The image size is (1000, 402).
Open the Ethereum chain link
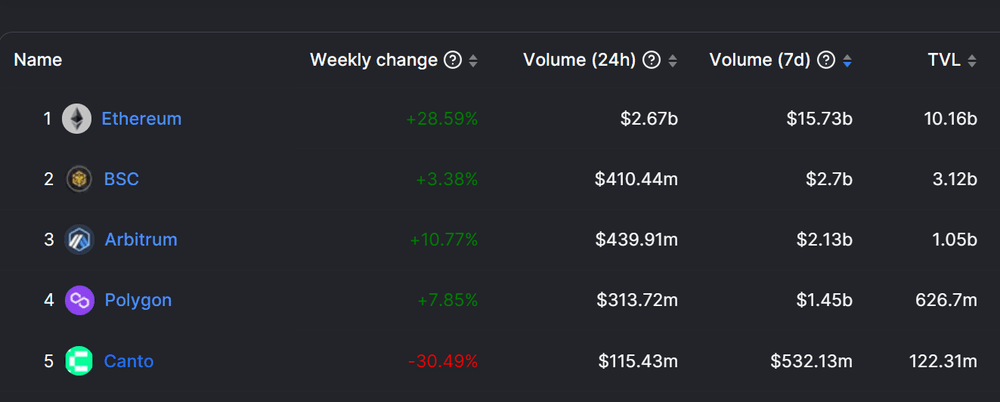click(141, 119)
